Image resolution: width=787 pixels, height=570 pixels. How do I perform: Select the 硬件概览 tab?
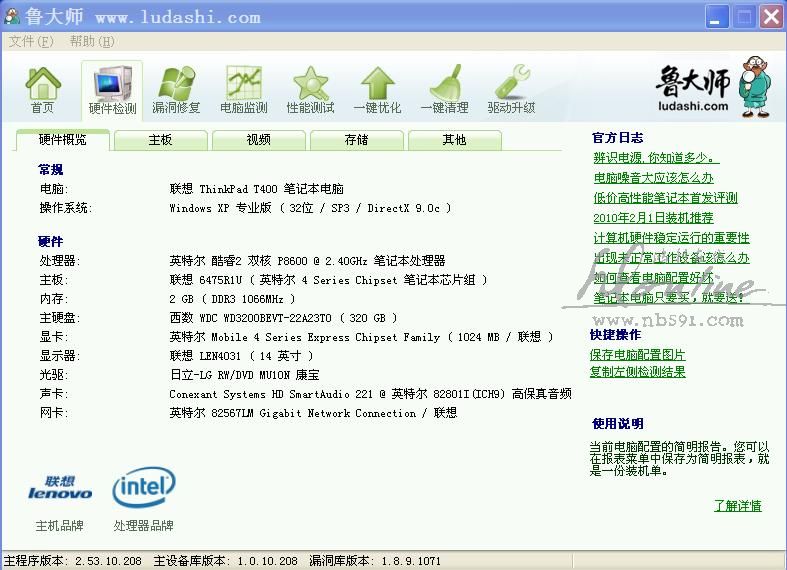coord(63,139)
